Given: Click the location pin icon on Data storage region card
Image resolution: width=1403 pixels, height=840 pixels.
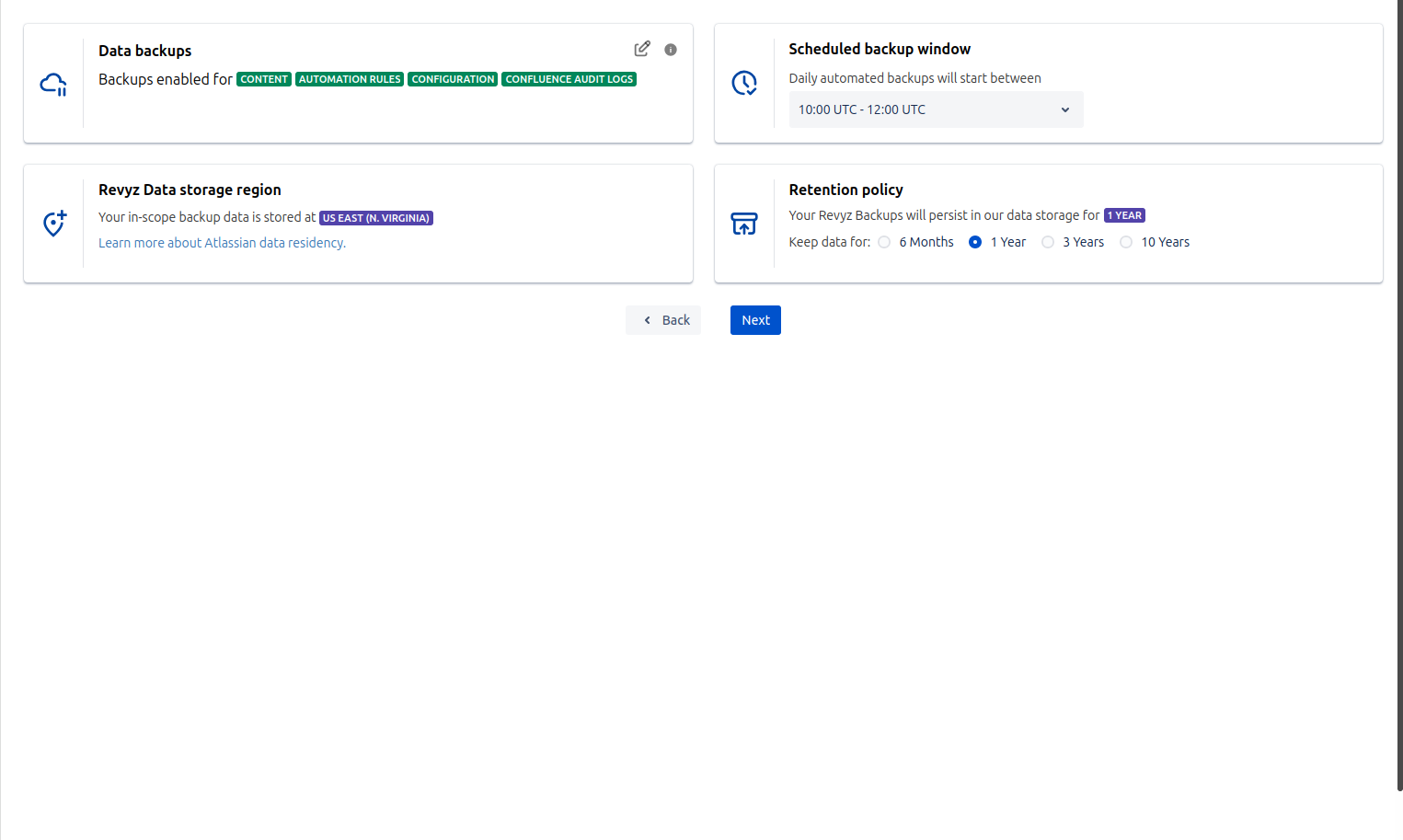Looking at the screenshot, I should click(54, 223).
